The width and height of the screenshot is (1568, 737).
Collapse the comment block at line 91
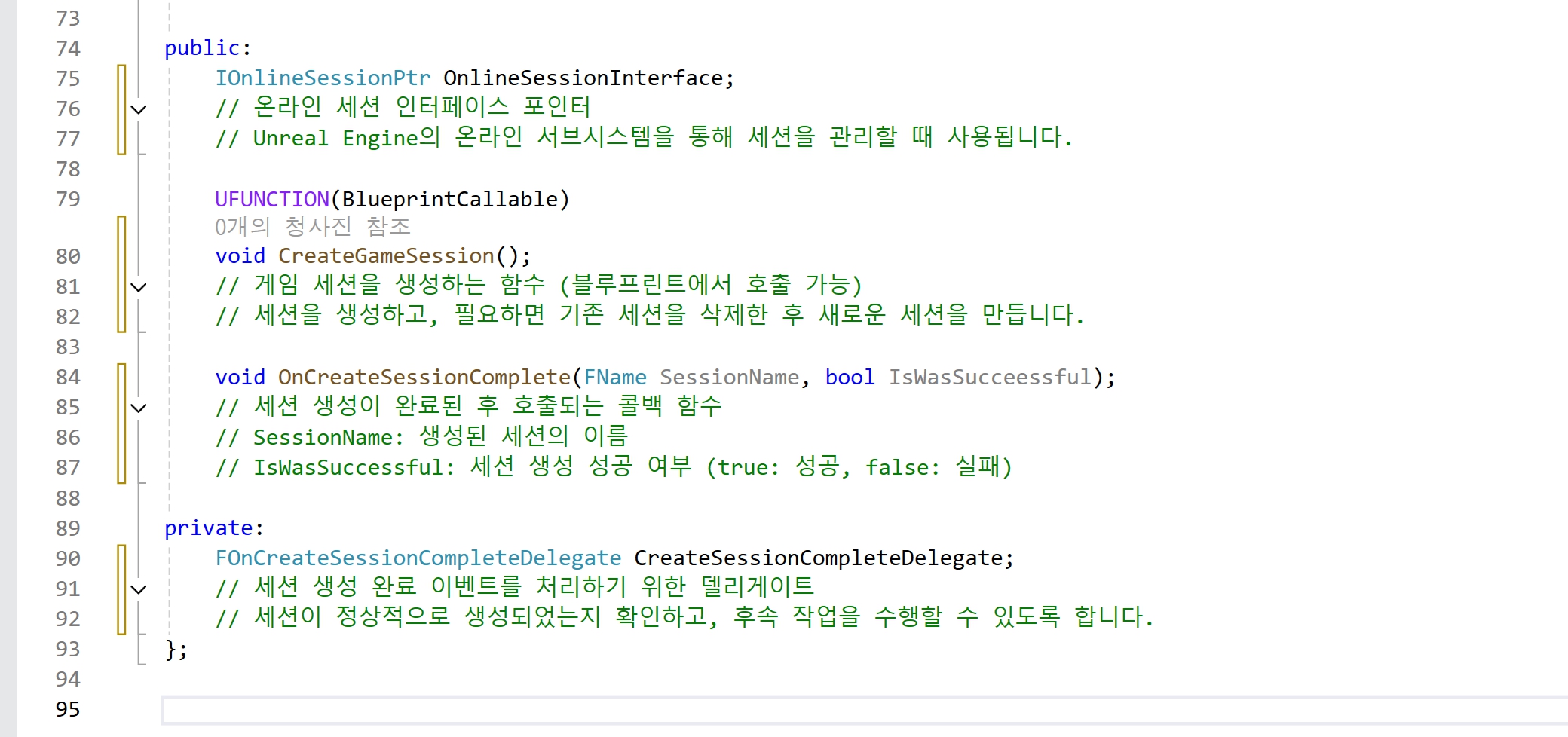139,589
